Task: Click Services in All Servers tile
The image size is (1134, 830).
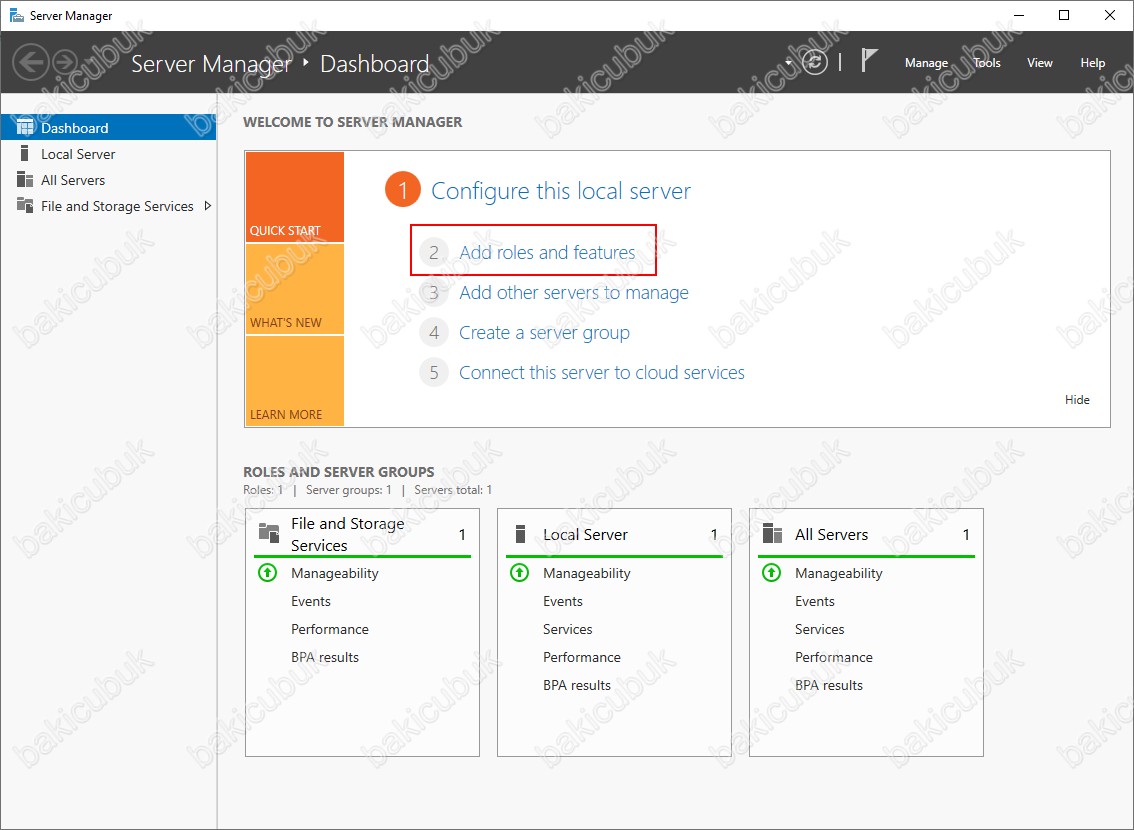Action: (x=819, y=629)
